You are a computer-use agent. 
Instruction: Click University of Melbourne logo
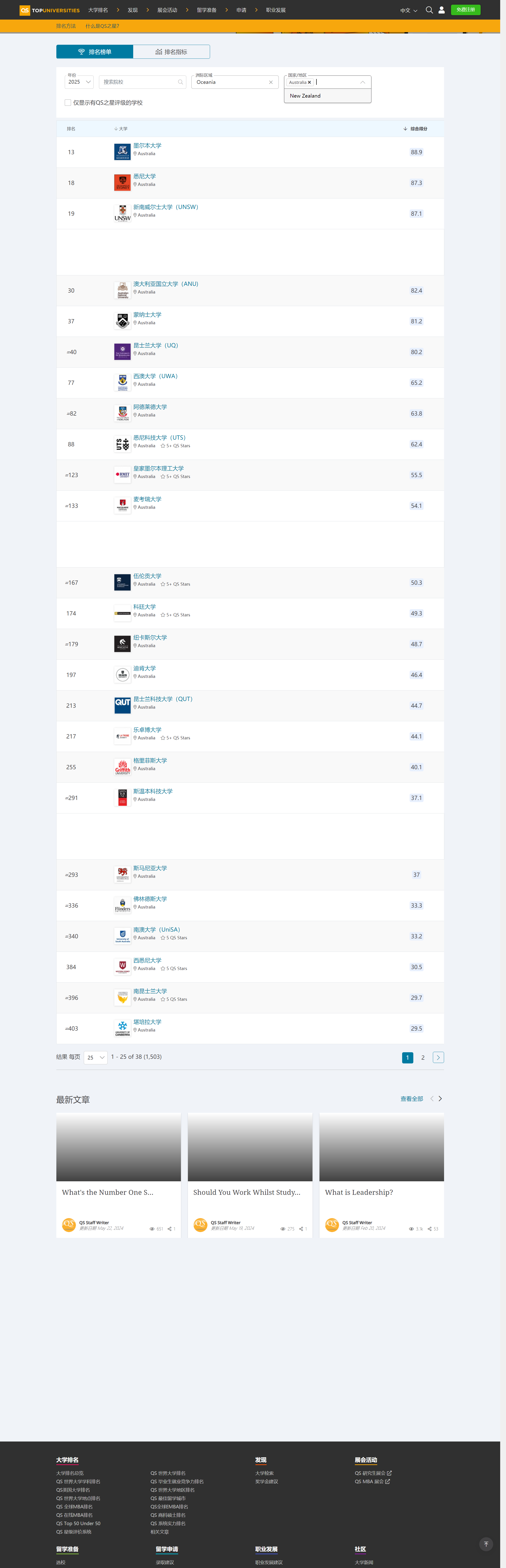[x=122, y=152]
